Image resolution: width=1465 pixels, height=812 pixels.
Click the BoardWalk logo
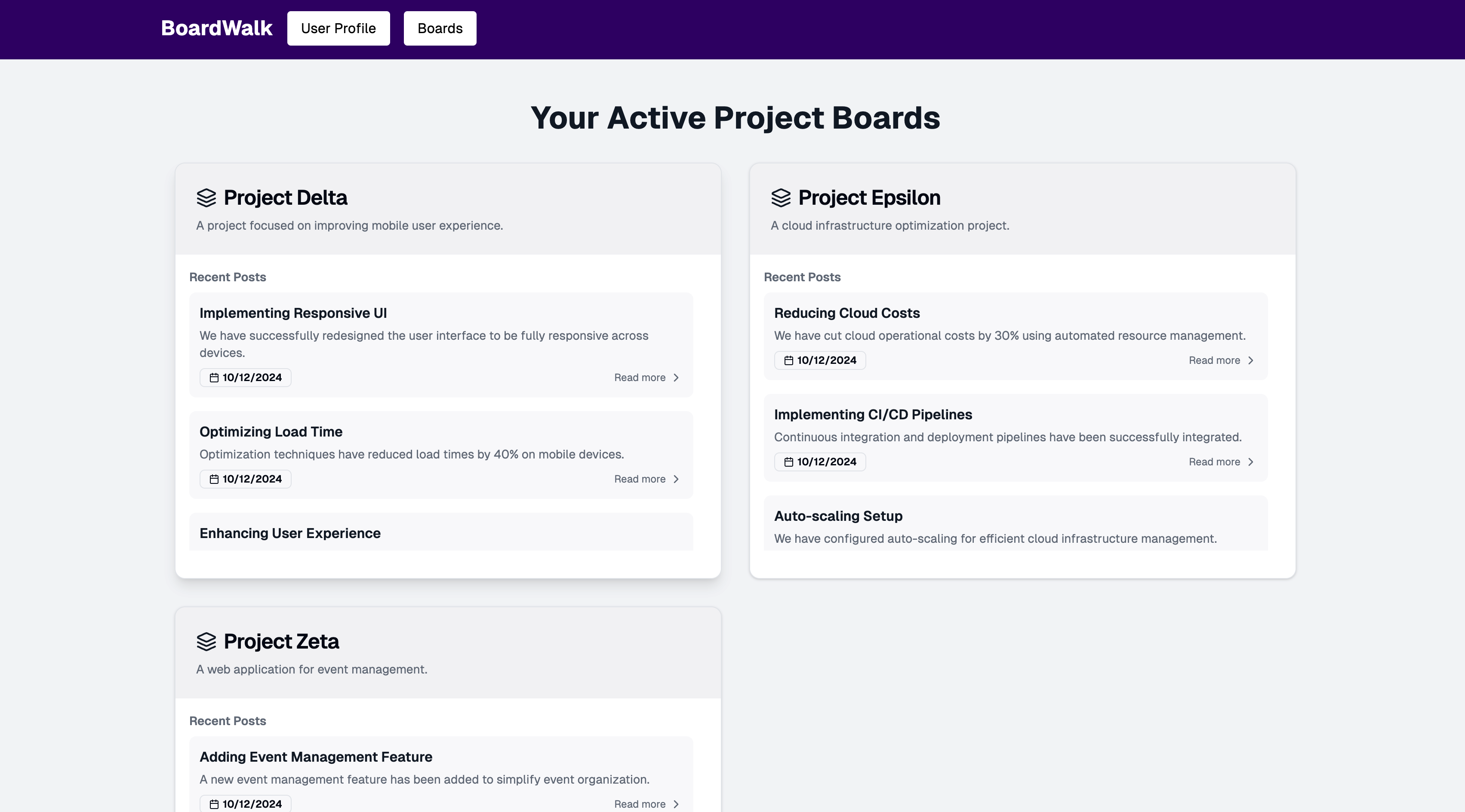point(217,28)
